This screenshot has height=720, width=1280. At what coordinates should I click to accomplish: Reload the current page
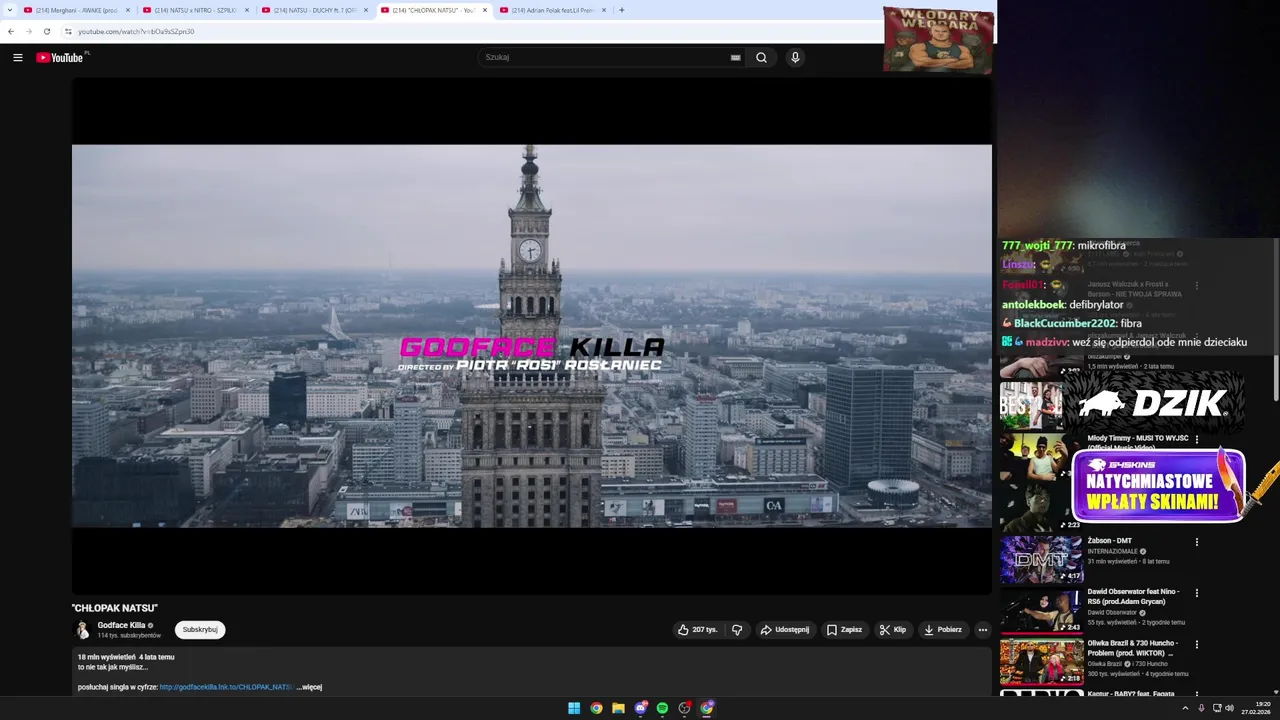[x=46, y=31]
